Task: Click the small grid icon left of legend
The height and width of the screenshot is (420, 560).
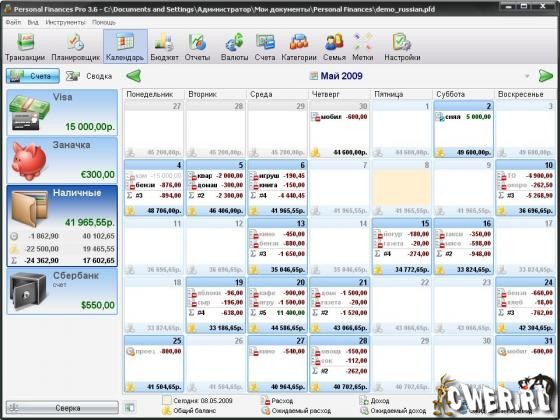Action: pos(129,408)
